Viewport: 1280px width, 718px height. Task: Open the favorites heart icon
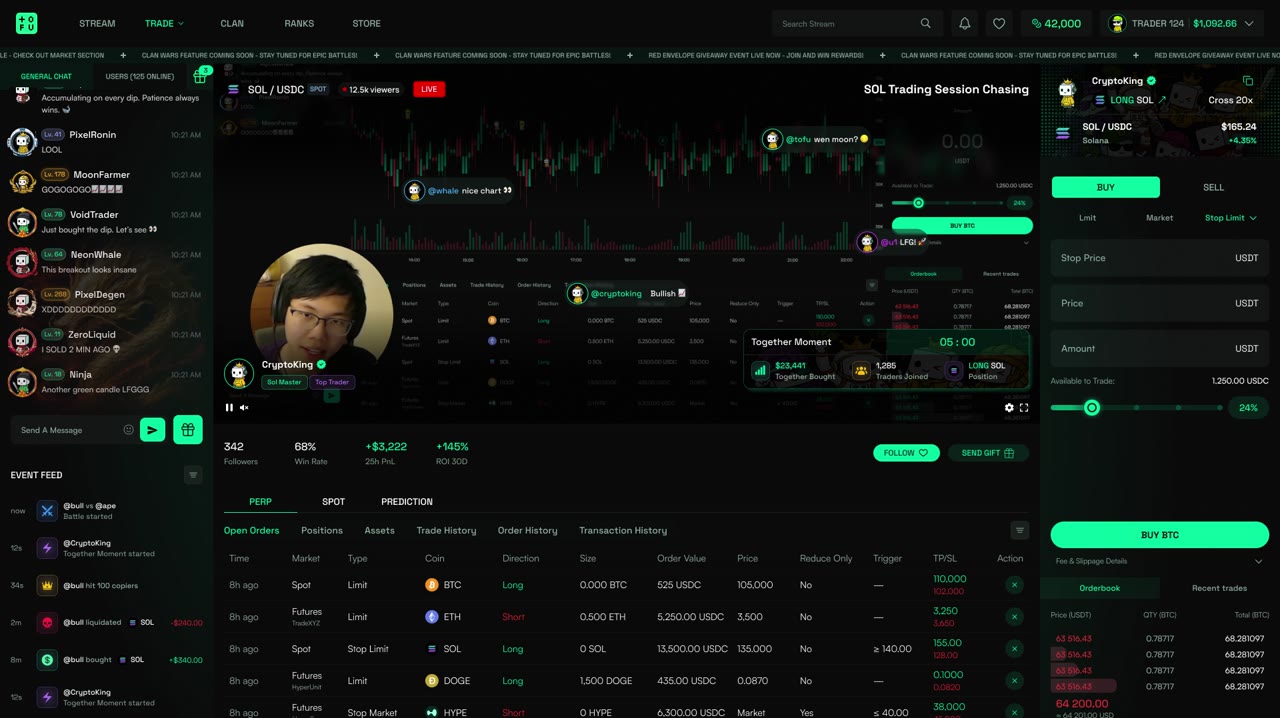999,23
